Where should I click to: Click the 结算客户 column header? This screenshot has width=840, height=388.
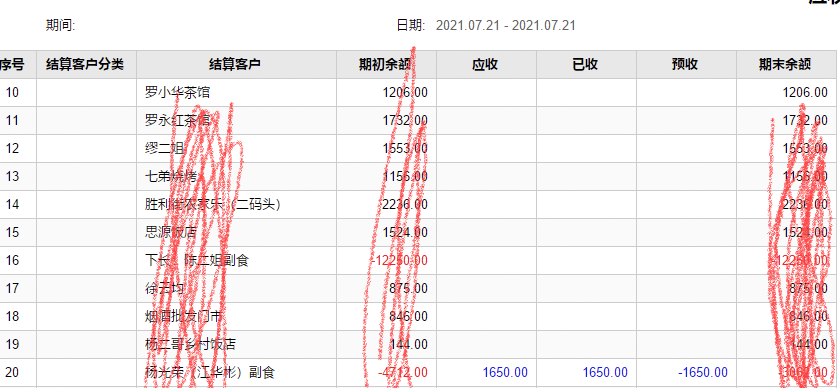tap(236, 65)
